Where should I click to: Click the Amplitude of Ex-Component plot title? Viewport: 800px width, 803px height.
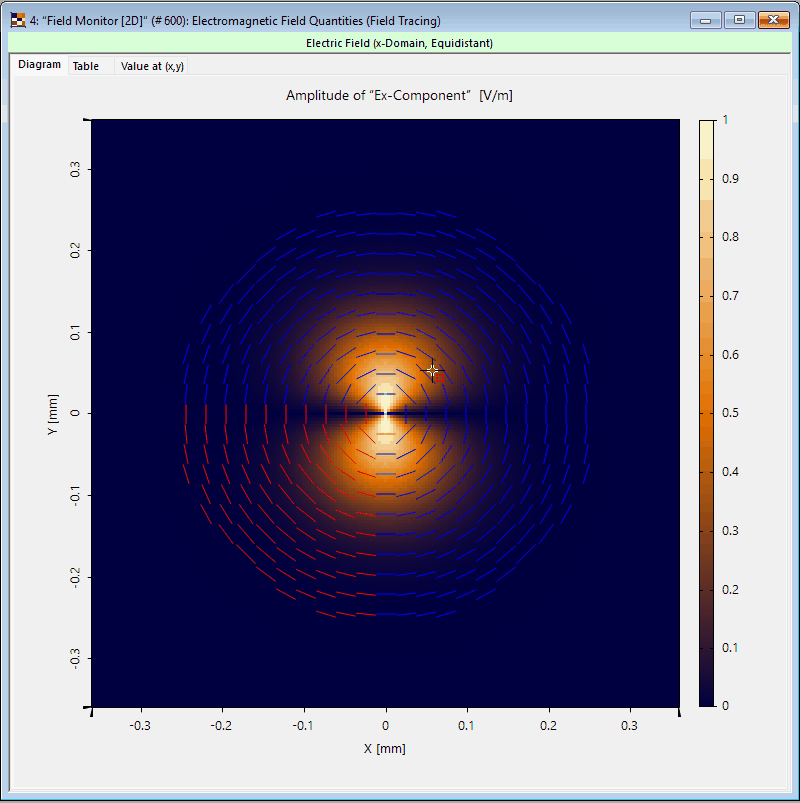(x=399, y=95)
